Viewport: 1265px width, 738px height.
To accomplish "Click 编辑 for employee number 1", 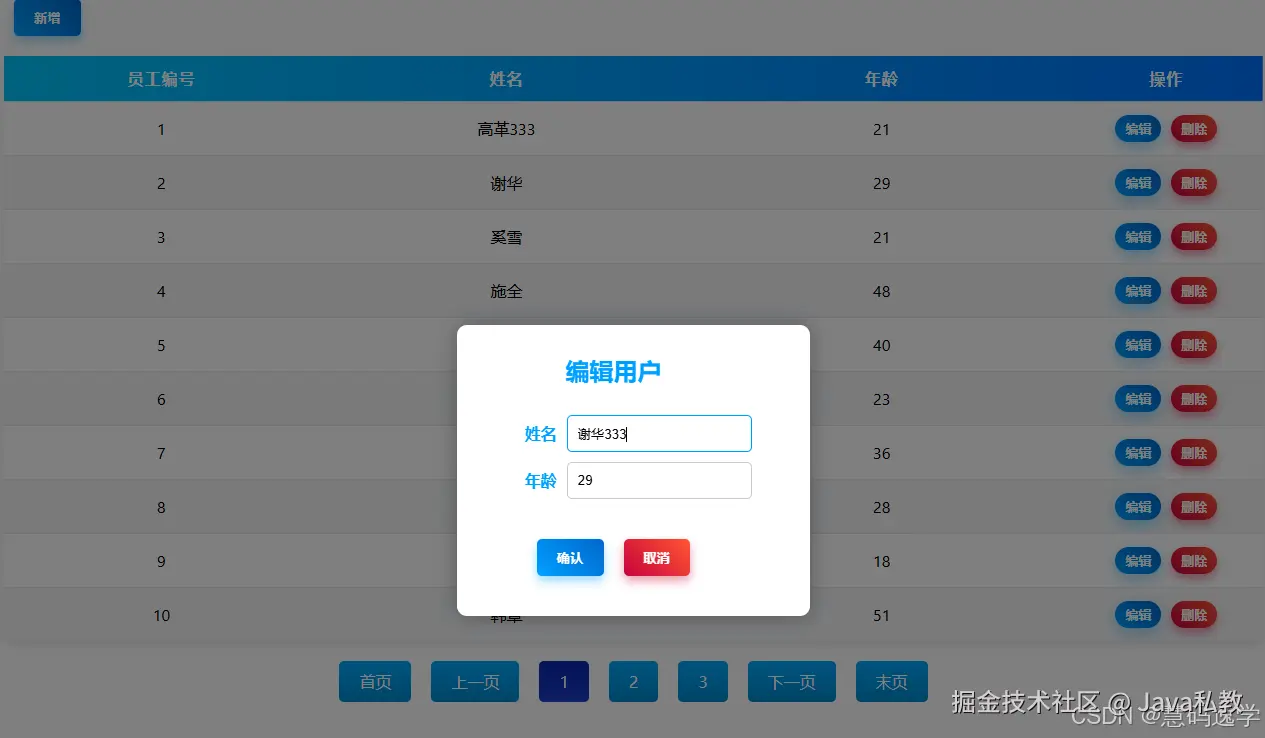I will pos(1137,128).
